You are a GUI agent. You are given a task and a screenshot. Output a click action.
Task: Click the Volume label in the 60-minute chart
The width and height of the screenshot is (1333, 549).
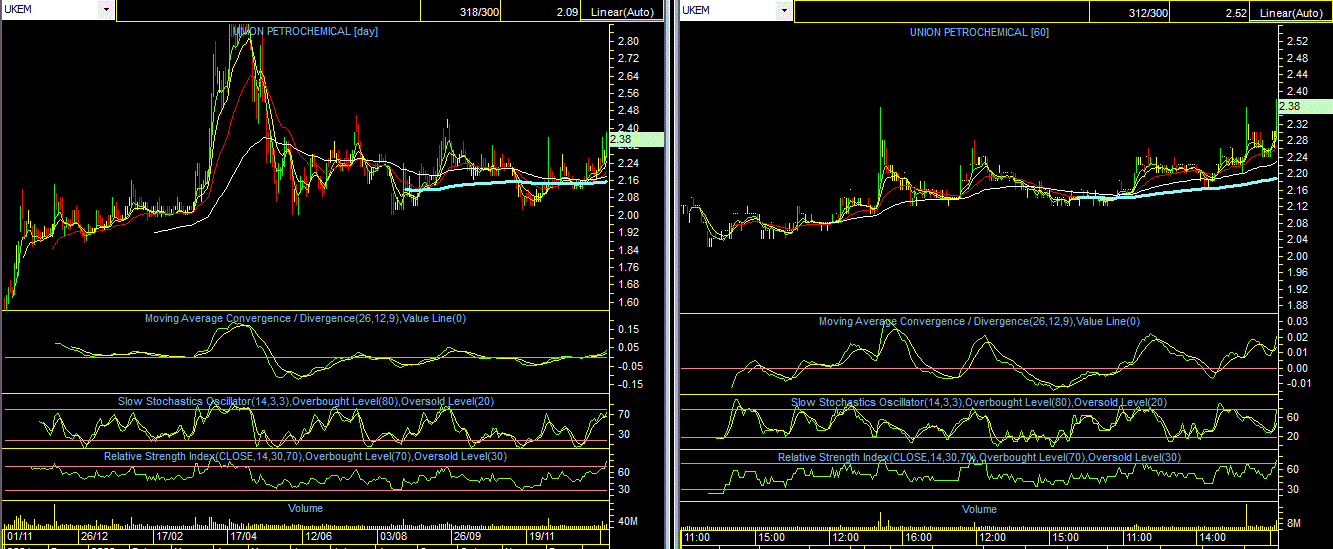pyautogui.click(x=979, y=509)
